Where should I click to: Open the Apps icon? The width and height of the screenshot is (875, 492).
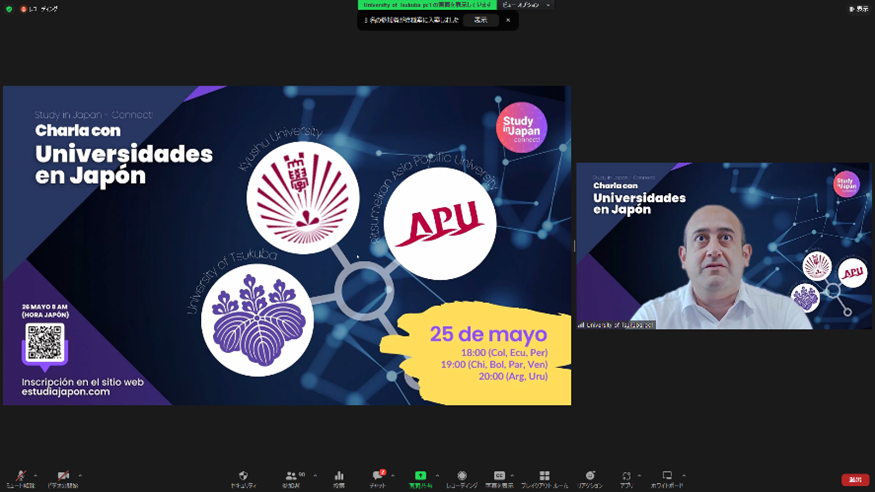pos(626,476)
